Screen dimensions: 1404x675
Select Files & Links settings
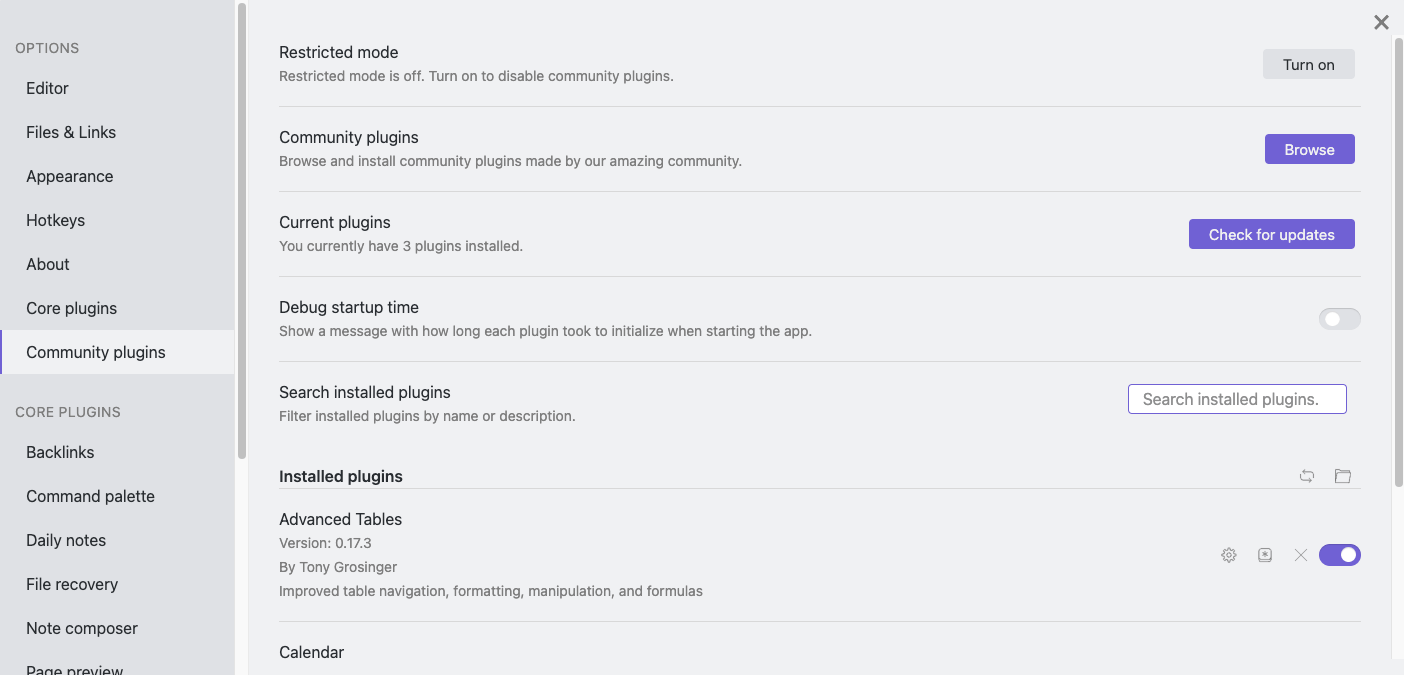(71, 132)
